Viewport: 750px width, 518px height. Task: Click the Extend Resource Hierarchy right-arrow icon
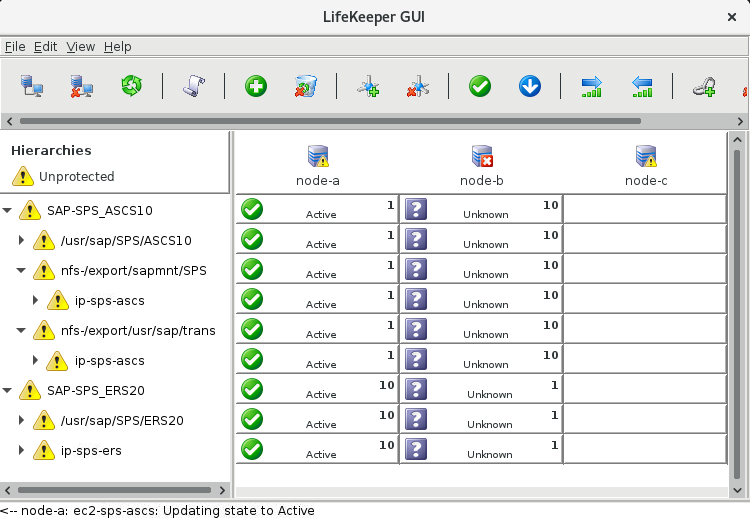pos(592,87)
